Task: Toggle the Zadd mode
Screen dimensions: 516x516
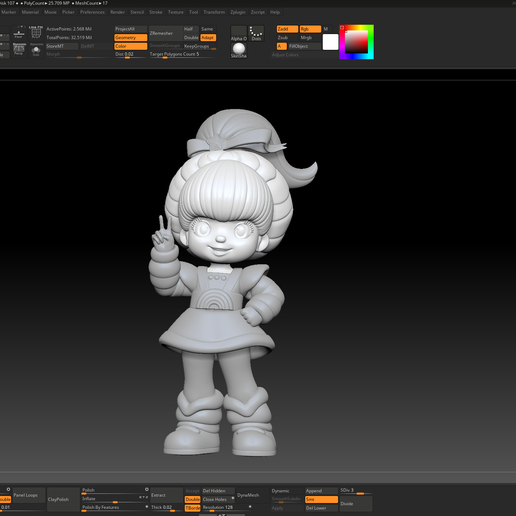Action: pos(287,29)
